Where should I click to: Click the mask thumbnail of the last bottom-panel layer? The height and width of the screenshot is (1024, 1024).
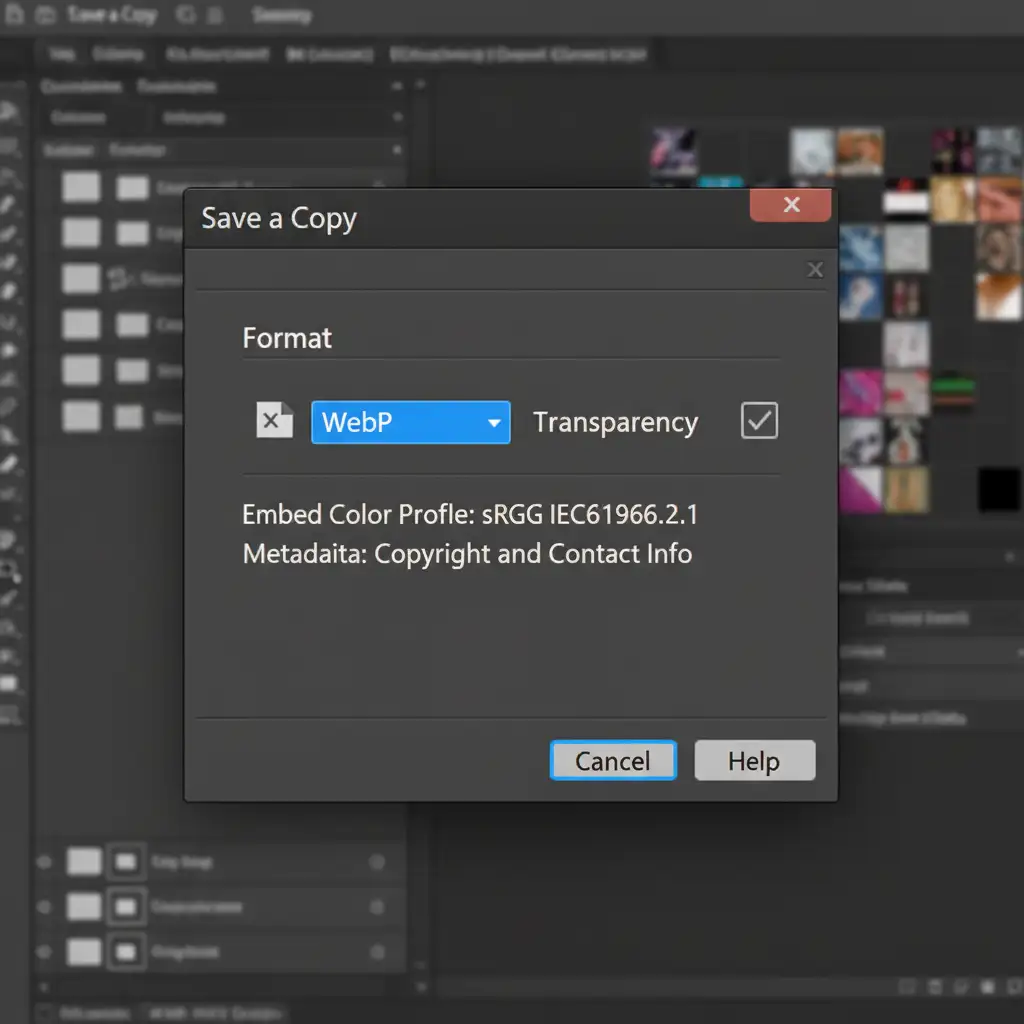[125, 951]
